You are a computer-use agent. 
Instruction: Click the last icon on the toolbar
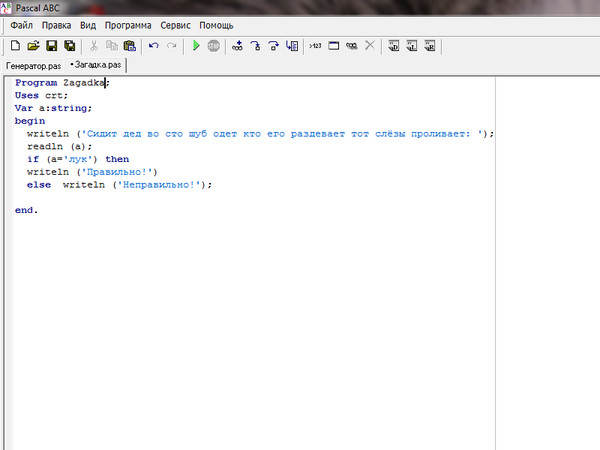(x=429, y=46)
